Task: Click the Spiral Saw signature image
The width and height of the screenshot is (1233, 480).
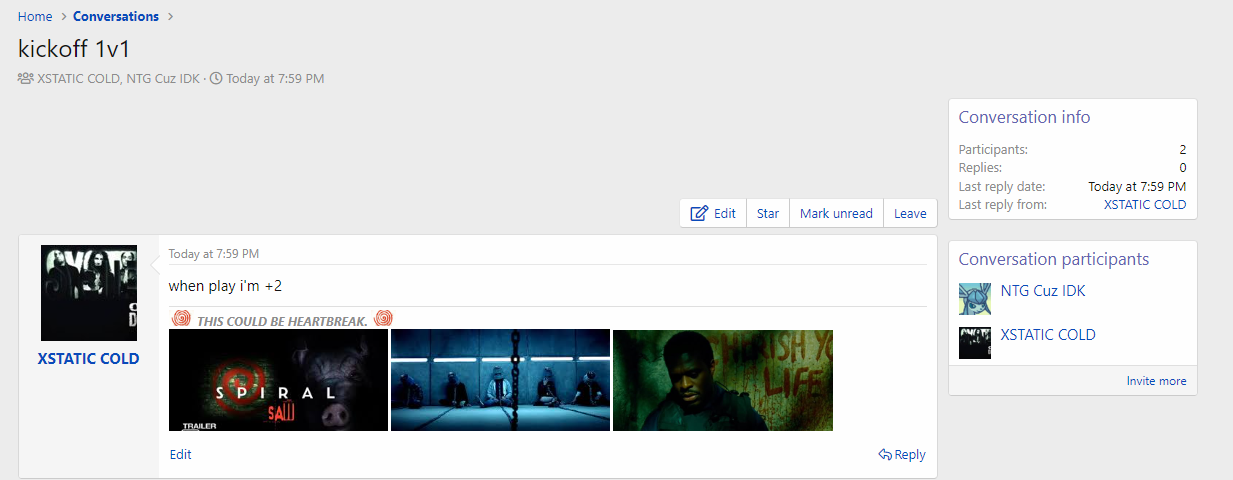Action: pos(278,380)
